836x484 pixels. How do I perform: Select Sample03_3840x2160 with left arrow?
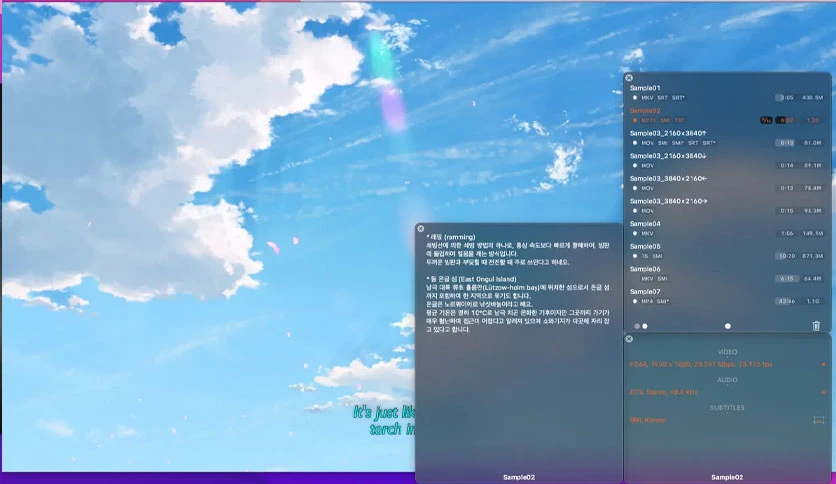click(668, 179)
